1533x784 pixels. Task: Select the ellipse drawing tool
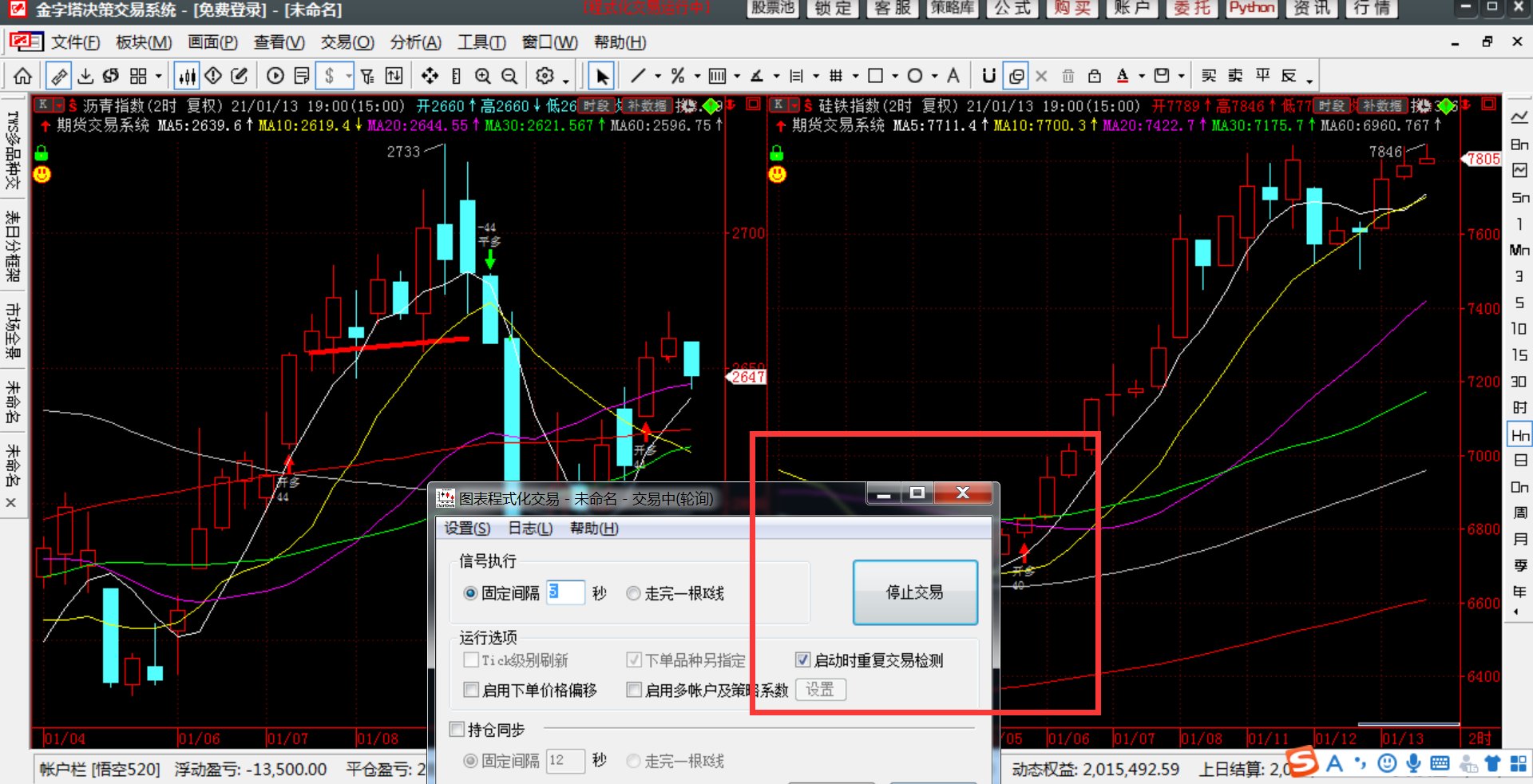coord(915,76)
